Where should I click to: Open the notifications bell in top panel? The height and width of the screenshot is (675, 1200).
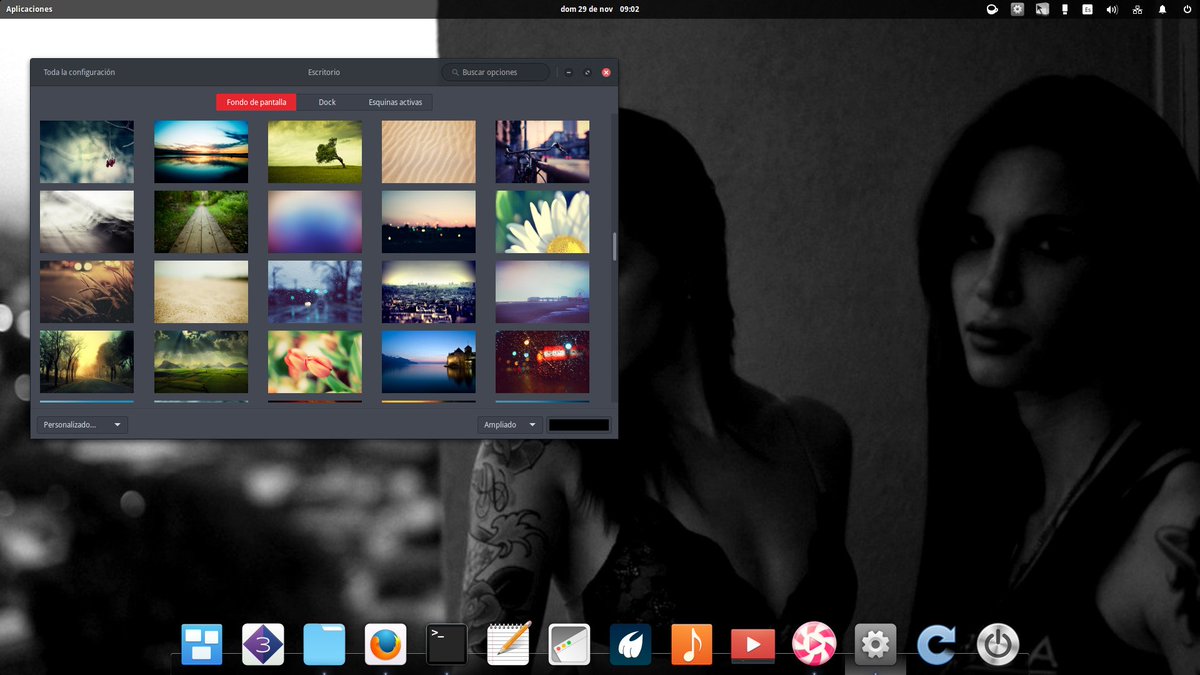tap(1162, 9)
